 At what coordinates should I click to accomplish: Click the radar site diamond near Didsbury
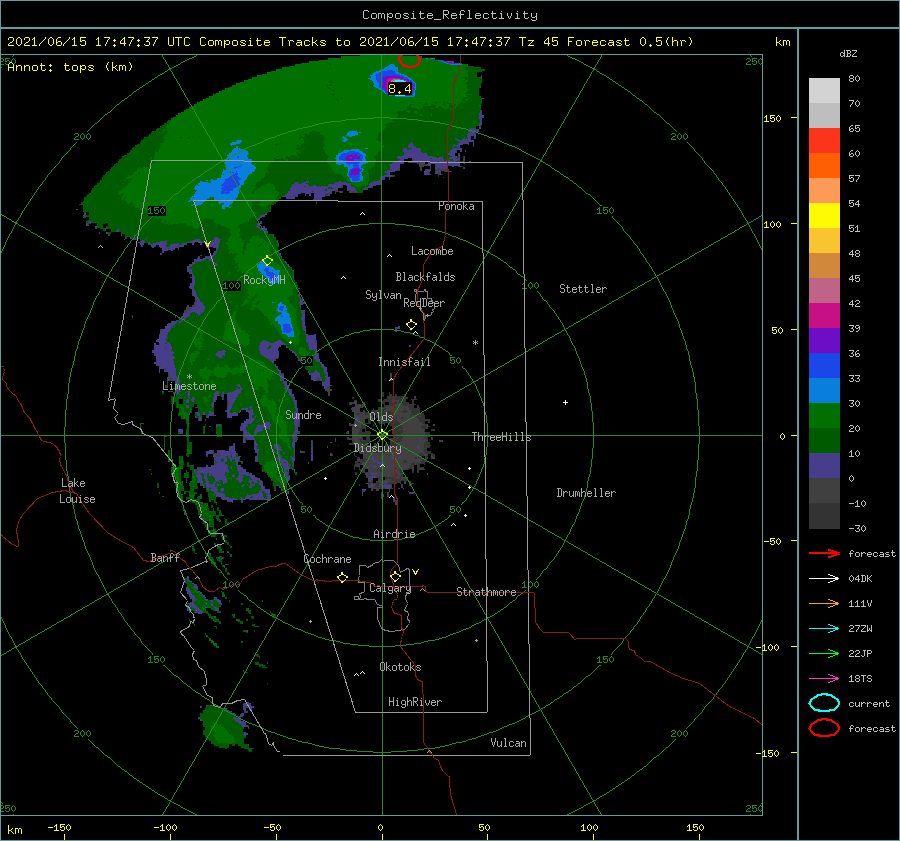[x=382, y=435]
